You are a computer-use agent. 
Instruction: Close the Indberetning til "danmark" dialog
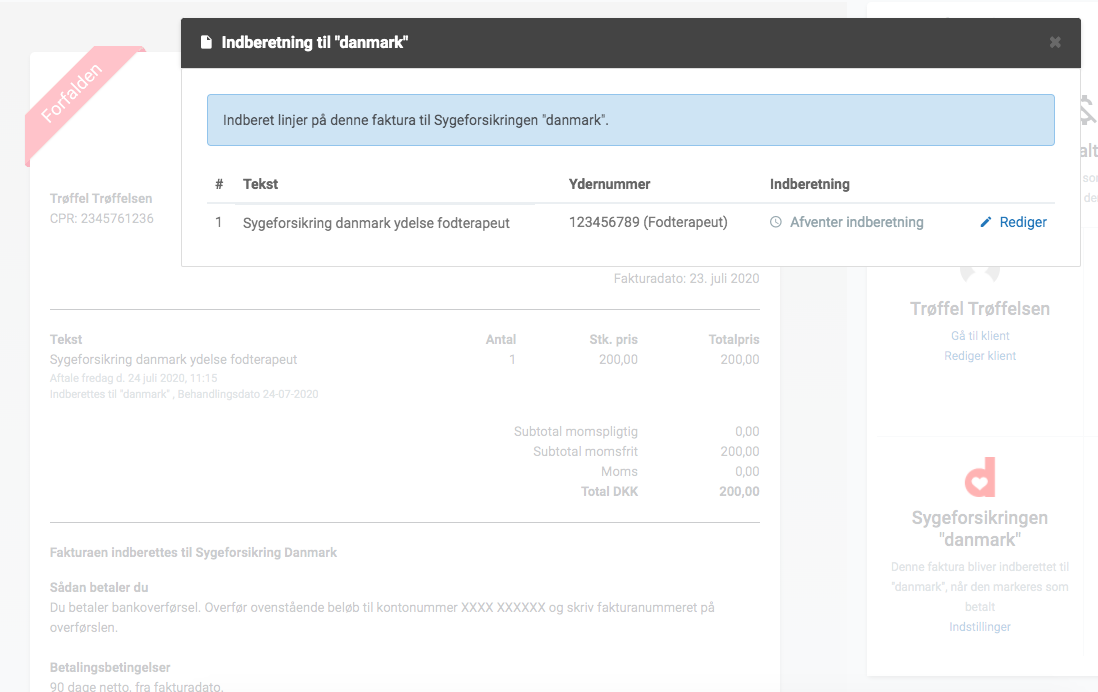[x=1055, y=42]
